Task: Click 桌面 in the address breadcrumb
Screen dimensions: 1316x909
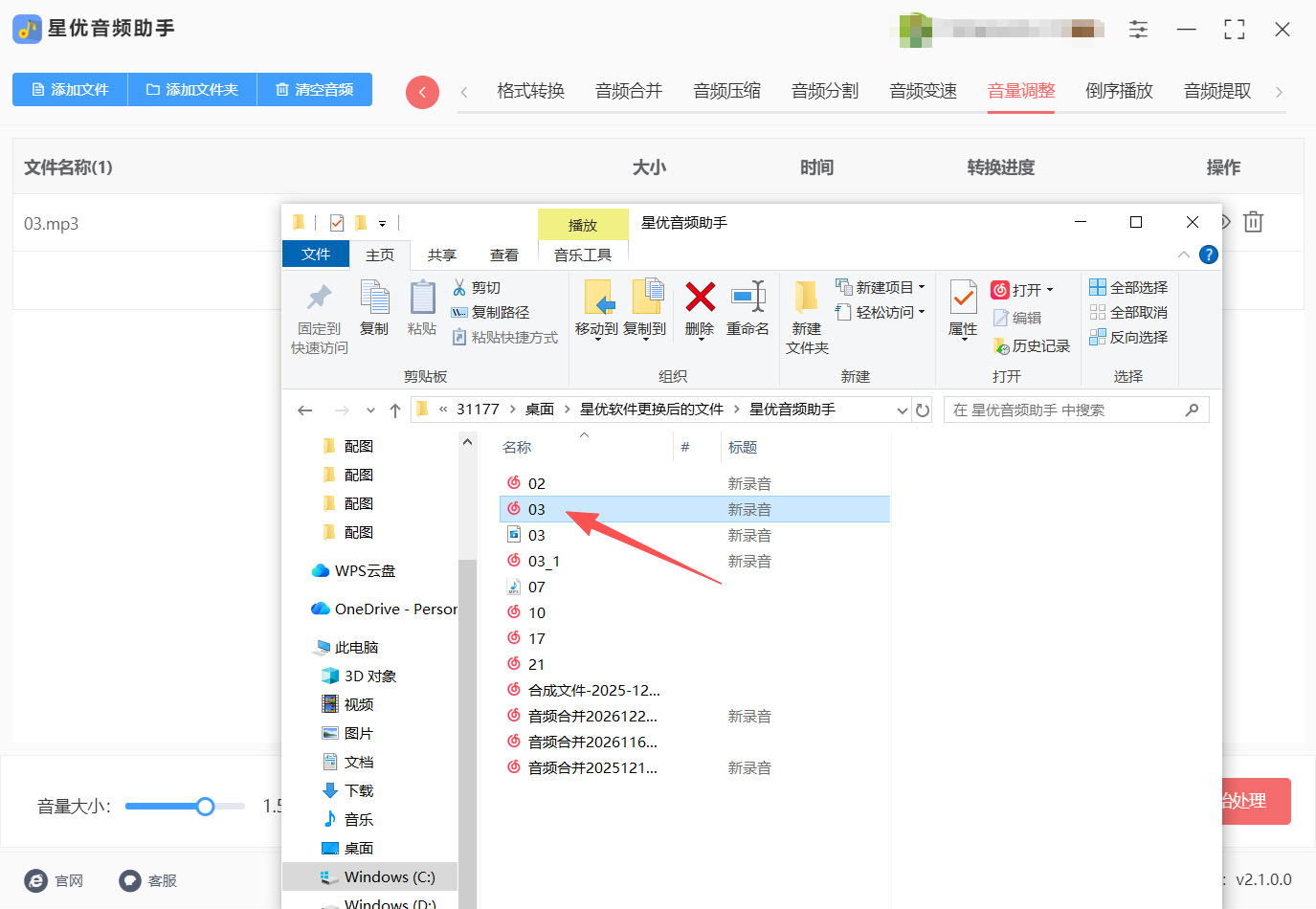Action: pyautogui.click(x=540, y=410)
